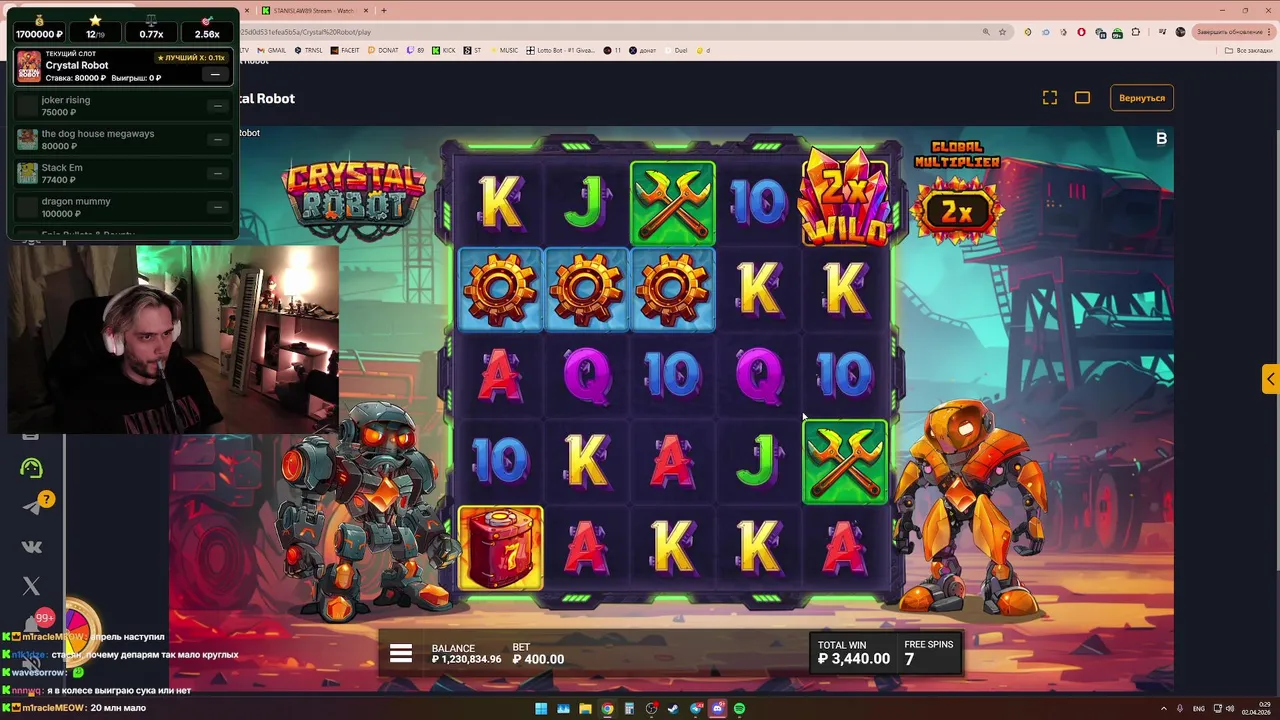The height and width of the screenshot is (720, 1280).
Task: Open the Lotto Bot bookmark
Action: (x=561, y=50)
